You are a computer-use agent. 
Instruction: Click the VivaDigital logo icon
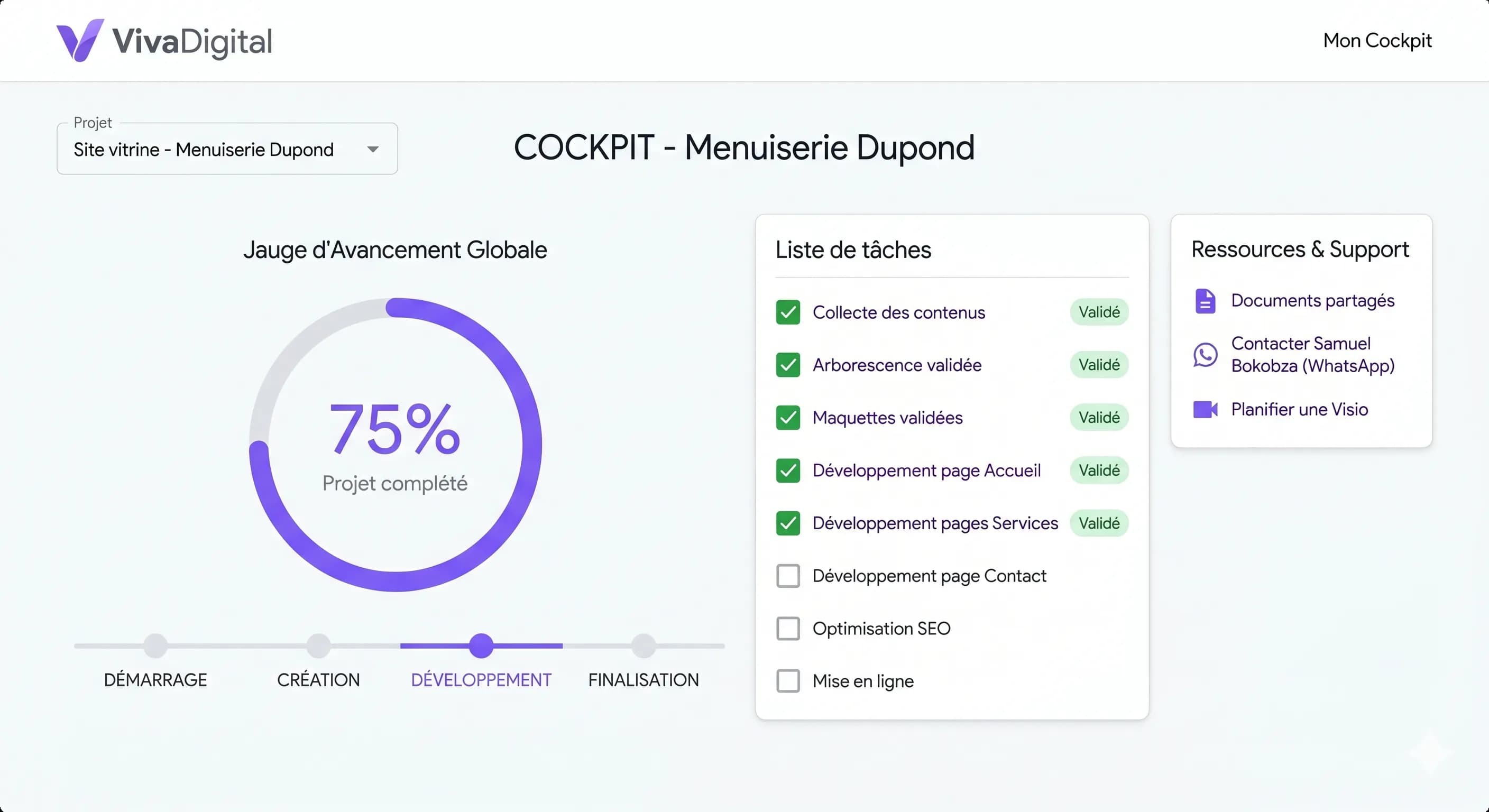(80, 41)
